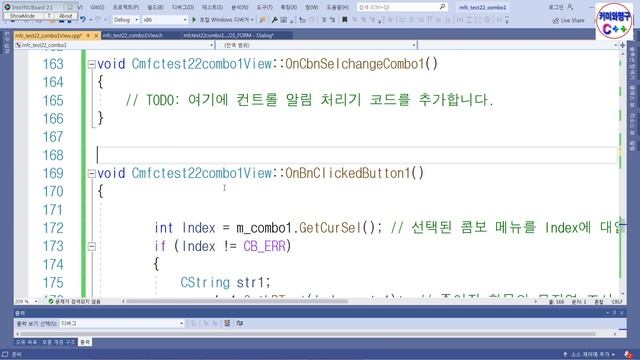Select the 출력 output tab at the bottom

click(85, 342)
